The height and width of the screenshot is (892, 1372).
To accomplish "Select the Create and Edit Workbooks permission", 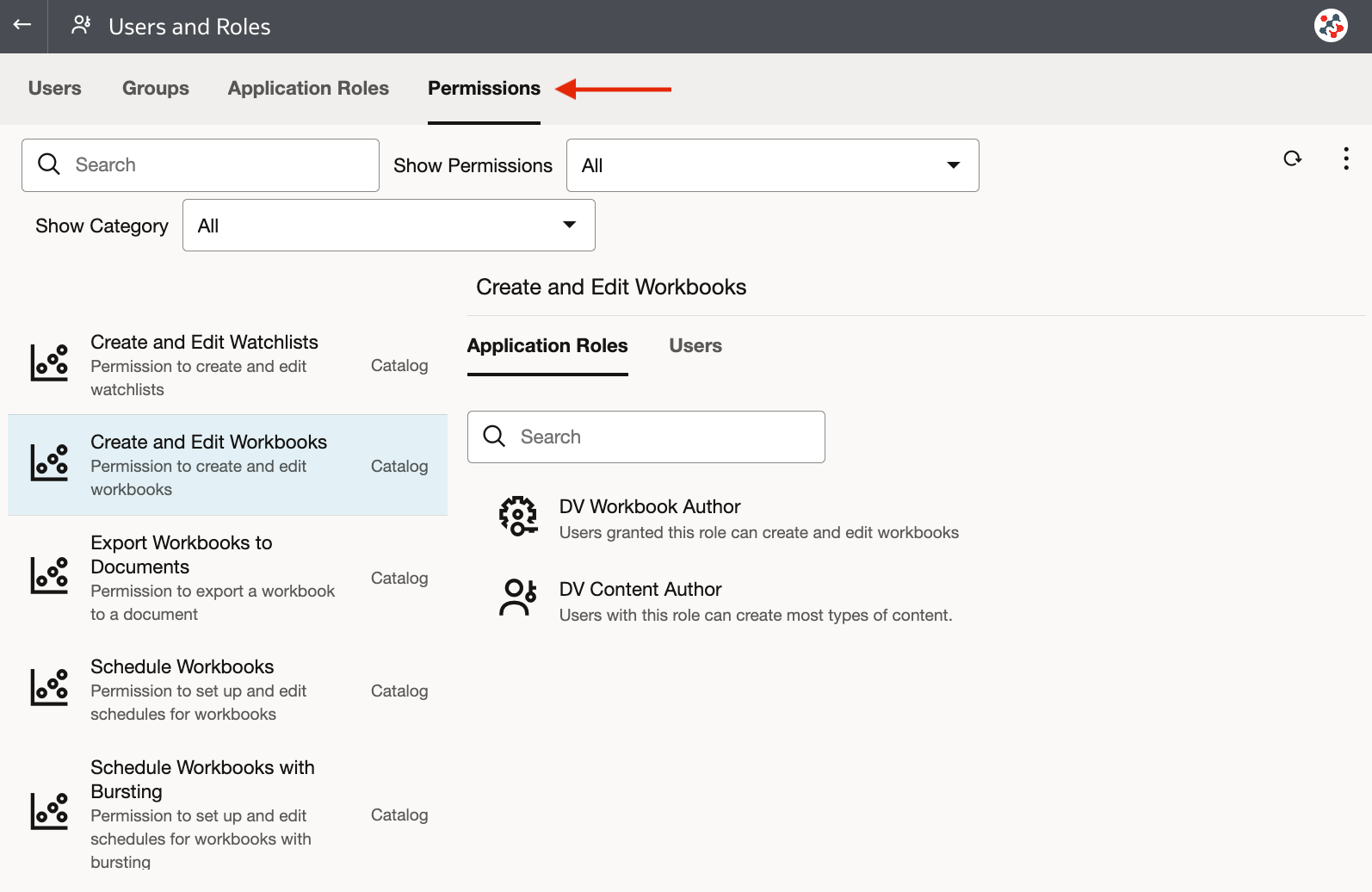I will [209, 464].
